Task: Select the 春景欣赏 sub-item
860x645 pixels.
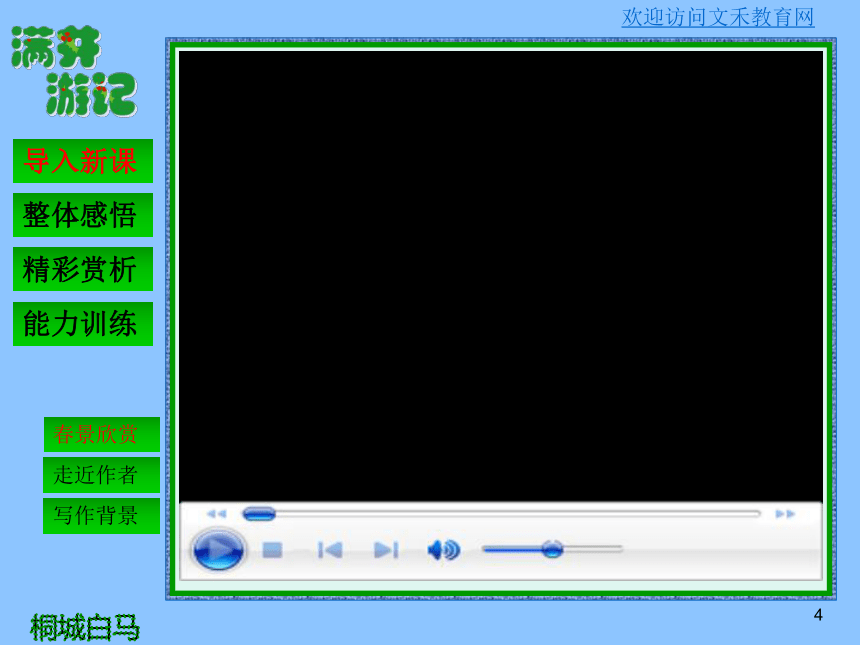Action: click(x=101, y=434)
